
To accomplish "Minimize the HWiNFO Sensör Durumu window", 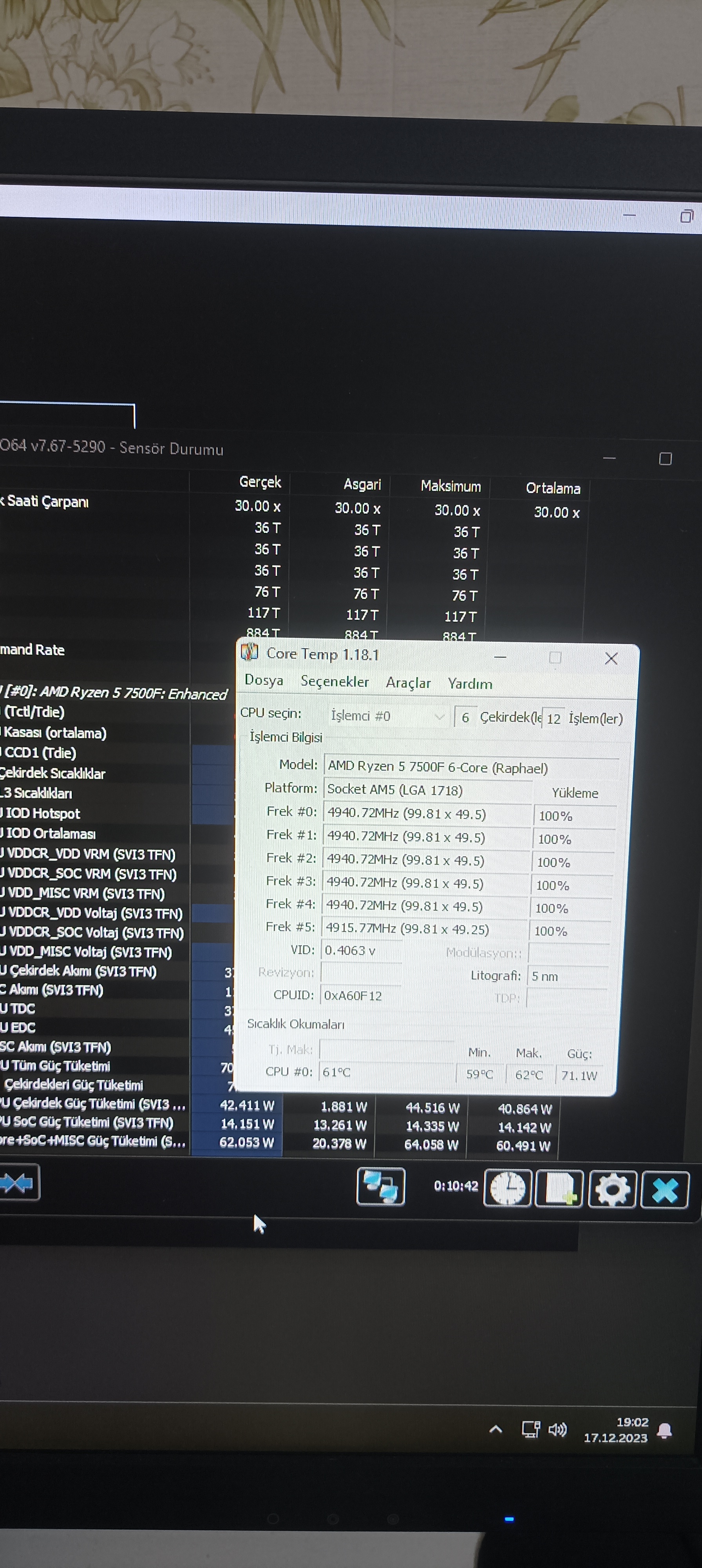I will (x=610, y=458).
